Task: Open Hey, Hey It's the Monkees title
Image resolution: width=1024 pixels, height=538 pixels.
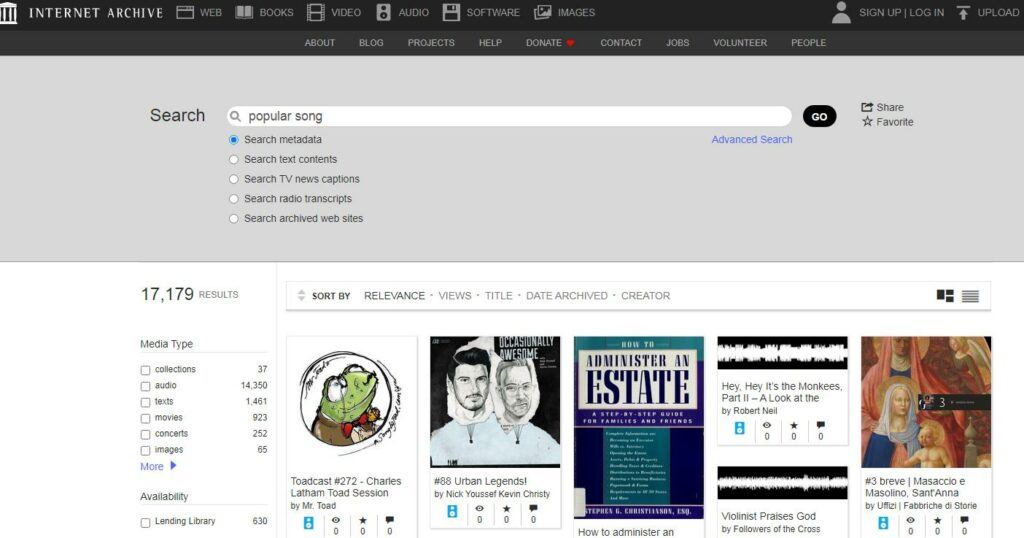Action: tap(782, 392)
